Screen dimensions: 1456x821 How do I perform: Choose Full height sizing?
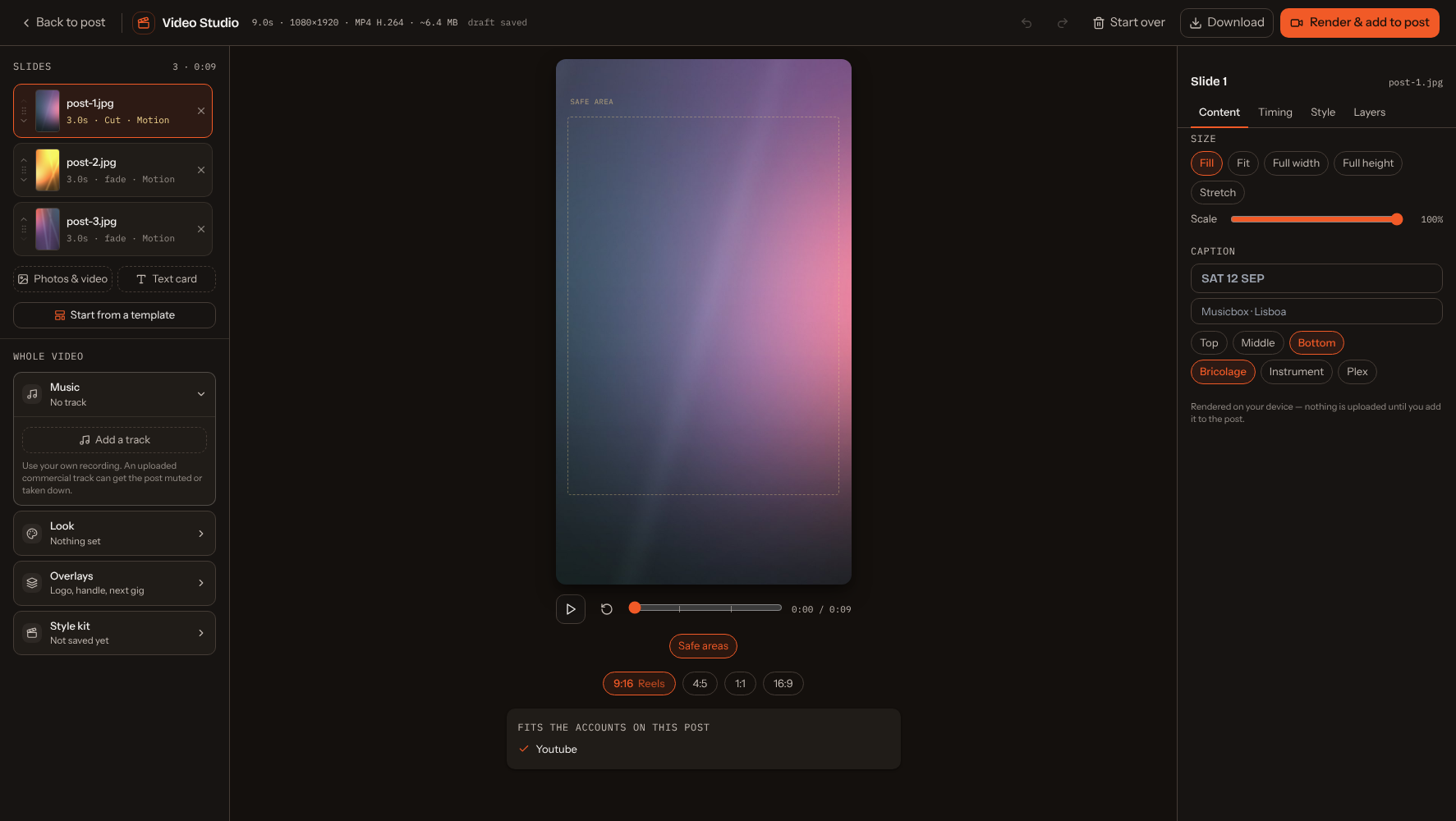pyautogui.click(x=1368, y=163)
